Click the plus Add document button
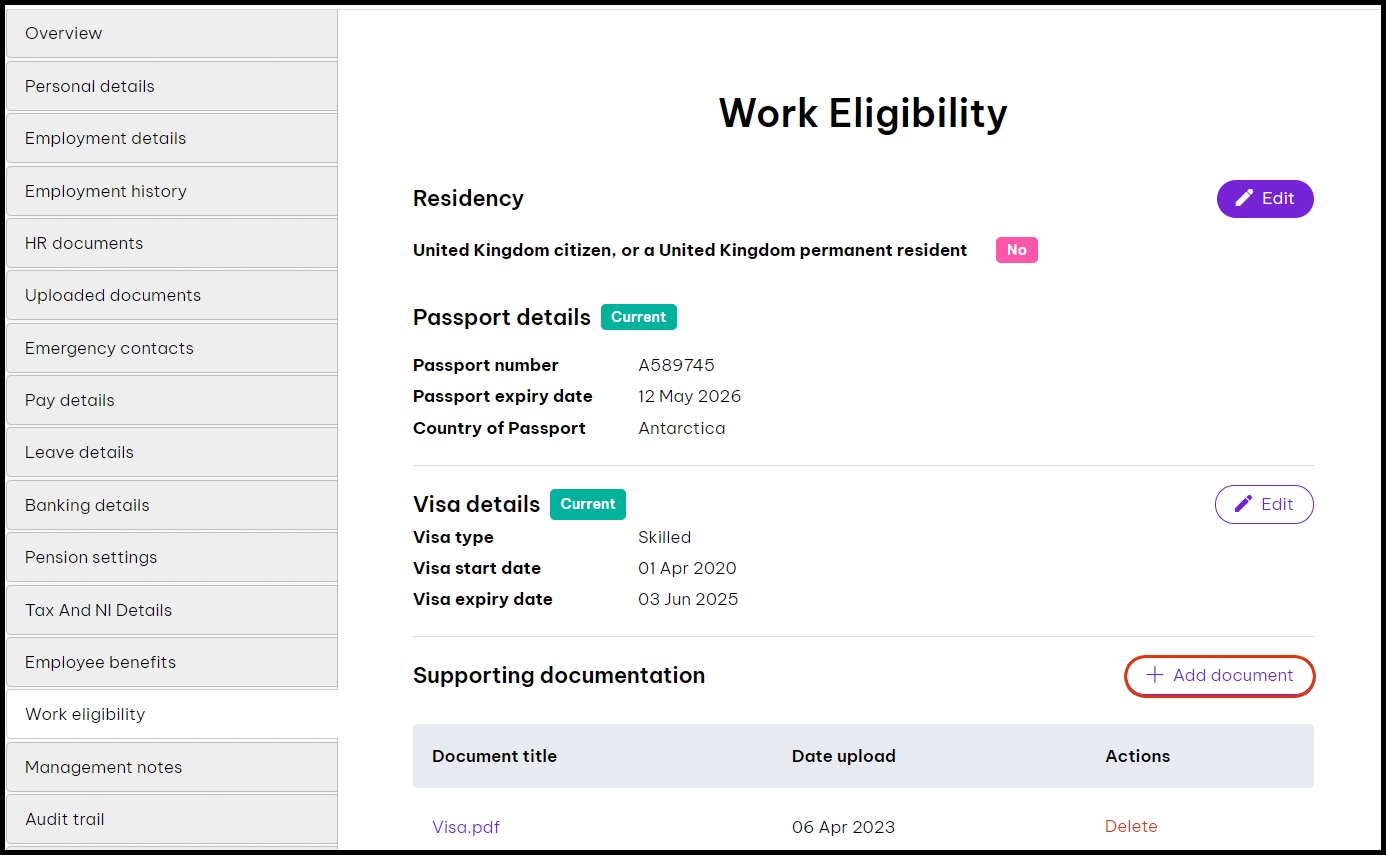Image resolution: width=1386 pixels, height=855 pixels. point(1219,676)
